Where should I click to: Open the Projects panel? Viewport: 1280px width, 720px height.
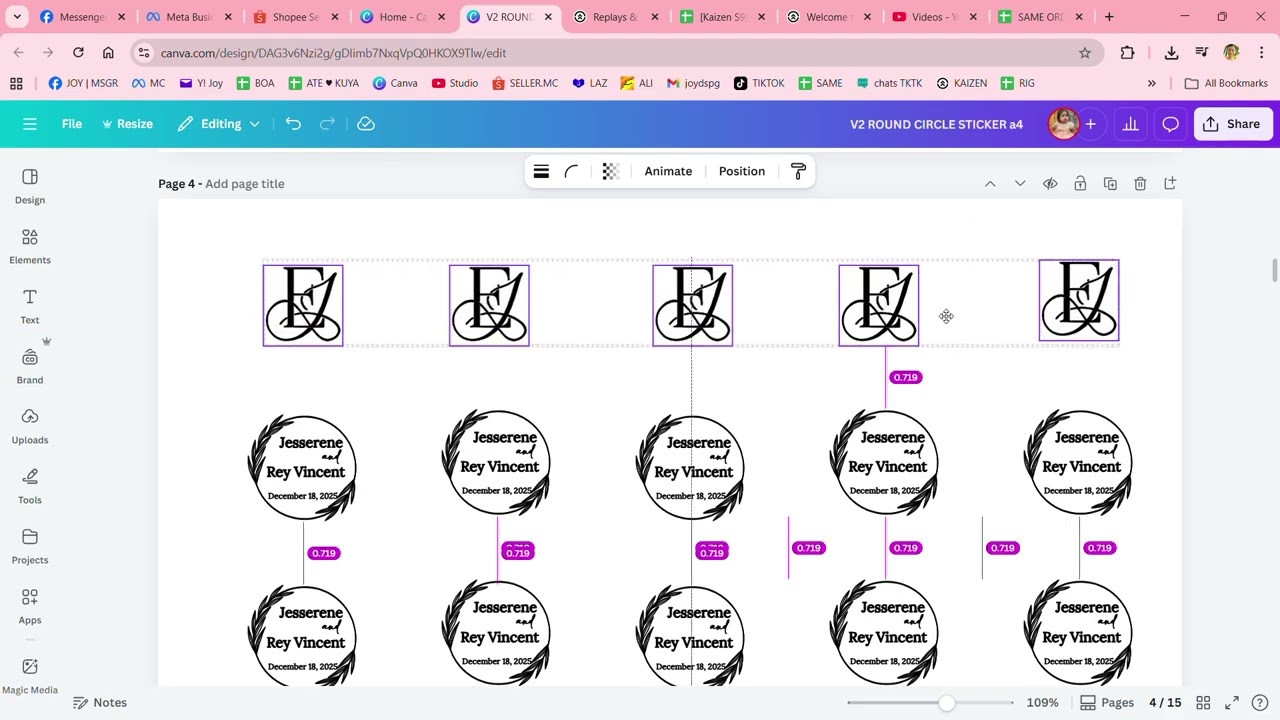click(30, 546)
